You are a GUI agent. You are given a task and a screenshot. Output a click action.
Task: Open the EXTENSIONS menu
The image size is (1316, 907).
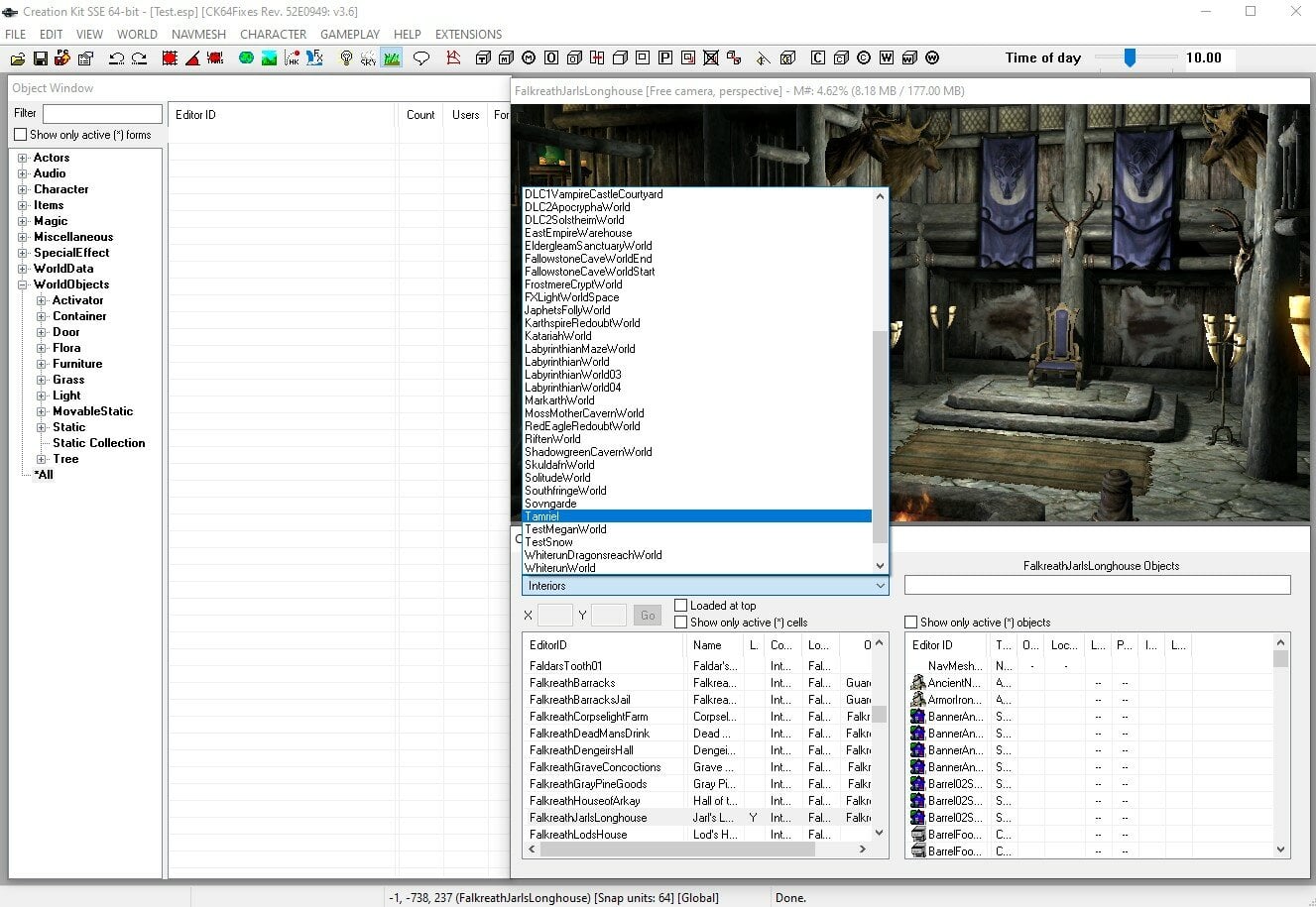[x=468, y=34]
